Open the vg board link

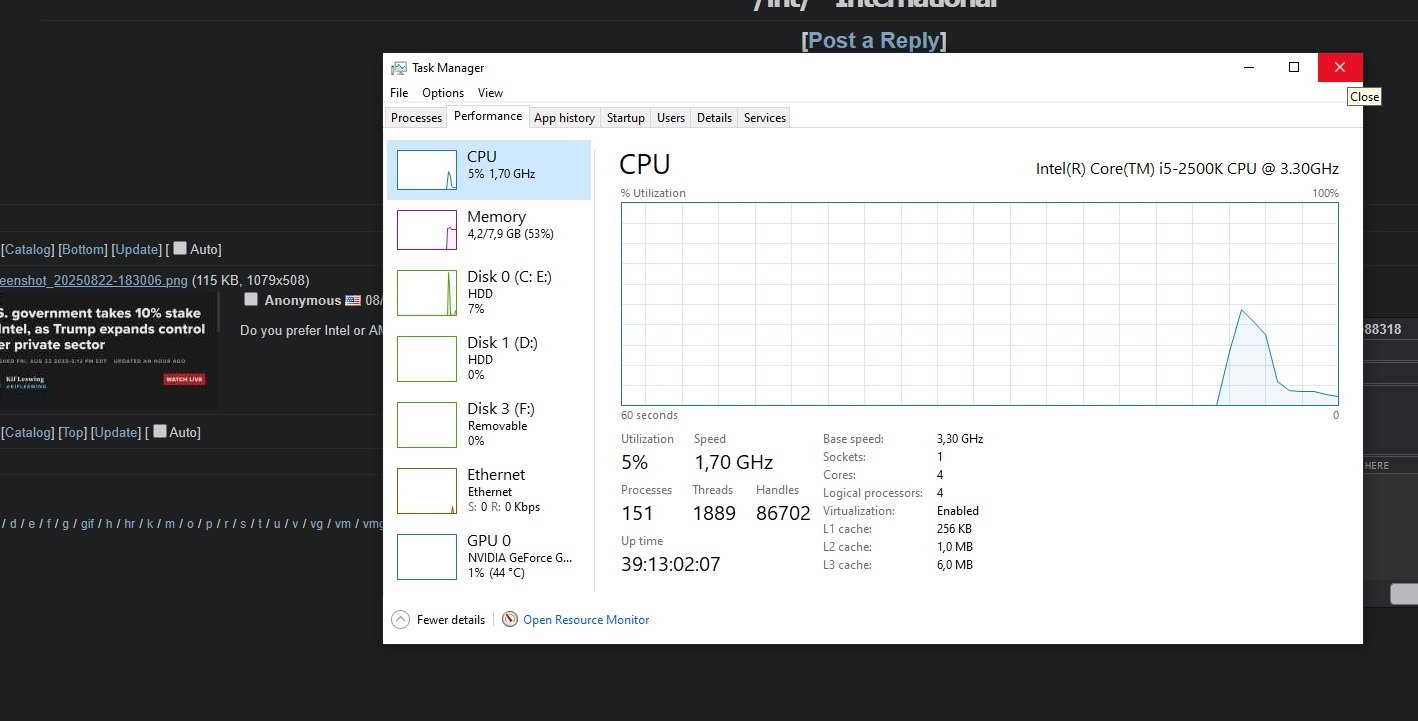pyautogui.click(x=317, y=523)
